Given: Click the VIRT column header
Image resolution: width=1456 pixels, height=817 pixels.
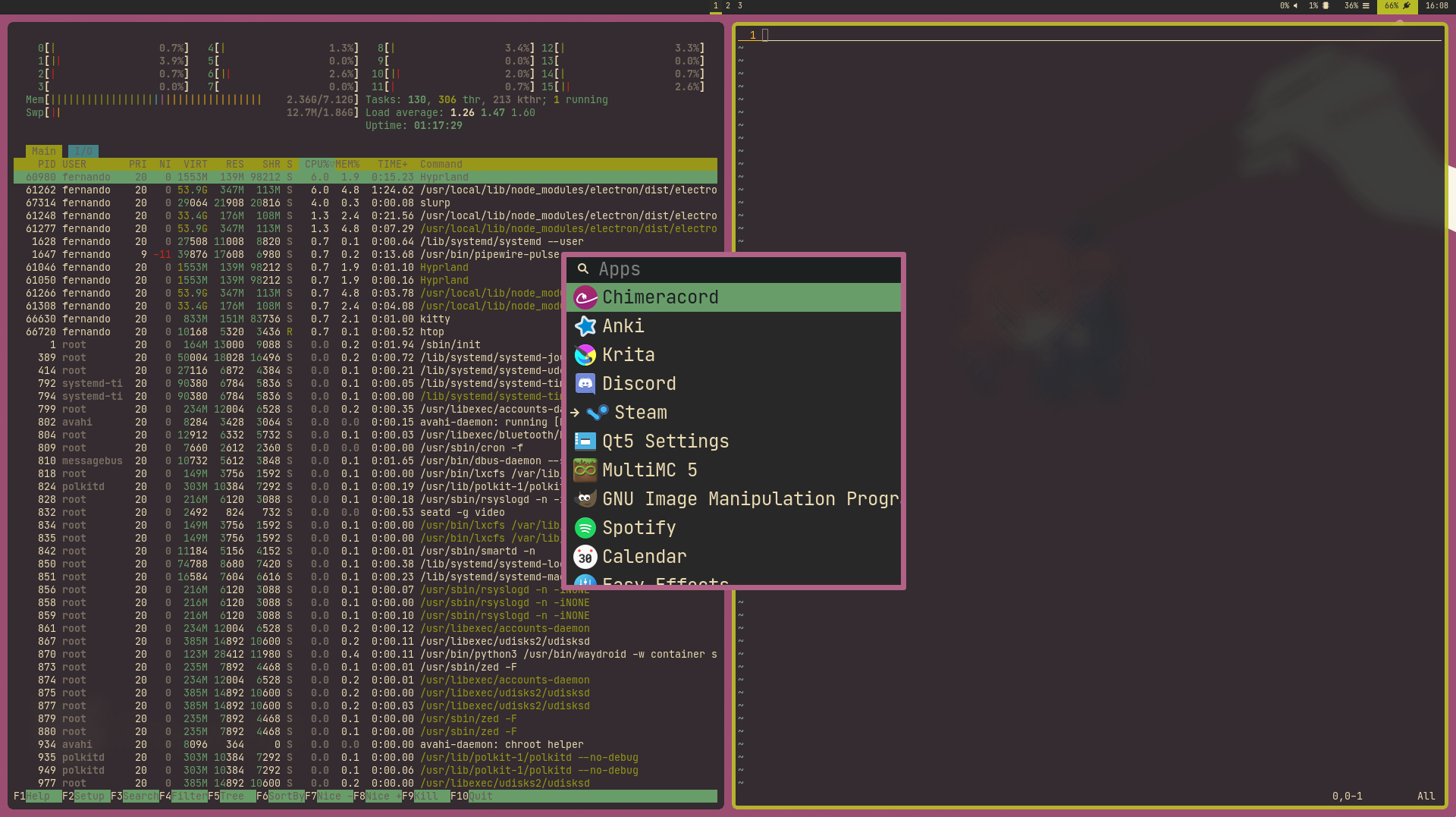Looking at the screenshot, I should tap(196, 165).
